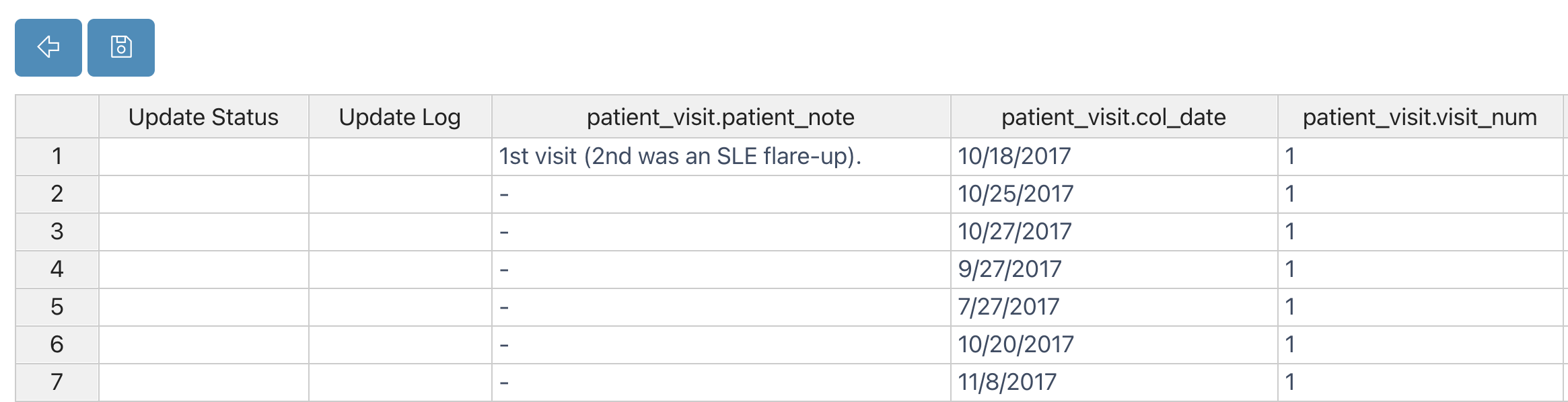Select row 1 header
The height and width of the screenshot is (402, 1568).
[57, 157]
